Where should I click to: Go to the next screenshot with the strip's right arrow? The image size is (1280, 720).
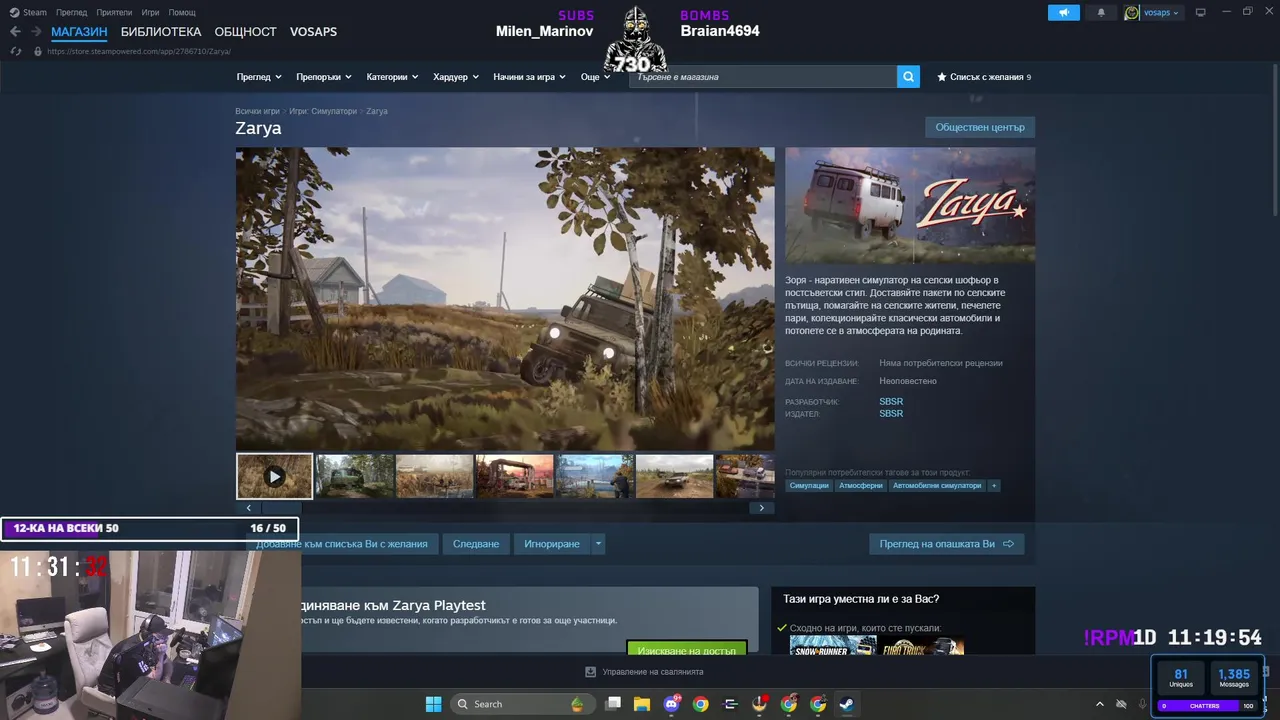[x=761, y=508]
